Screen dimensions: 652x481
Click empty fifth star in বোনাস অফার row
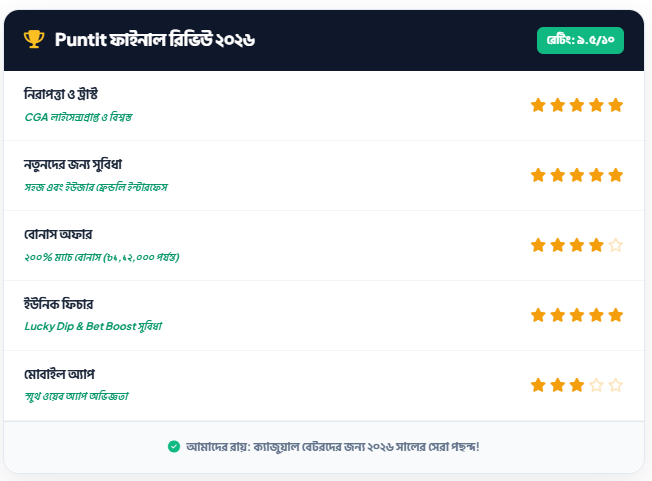616,245
